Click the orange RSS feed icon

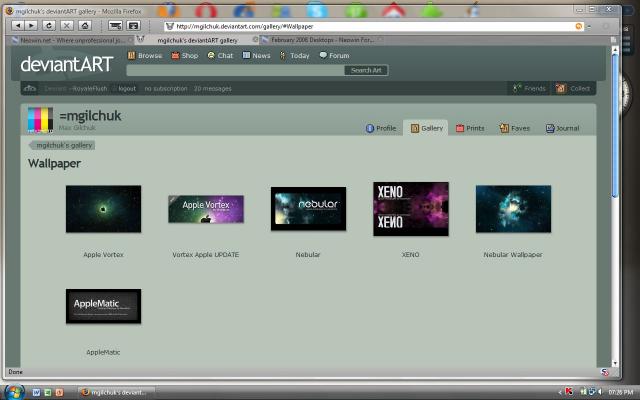(x=578, y=27)
